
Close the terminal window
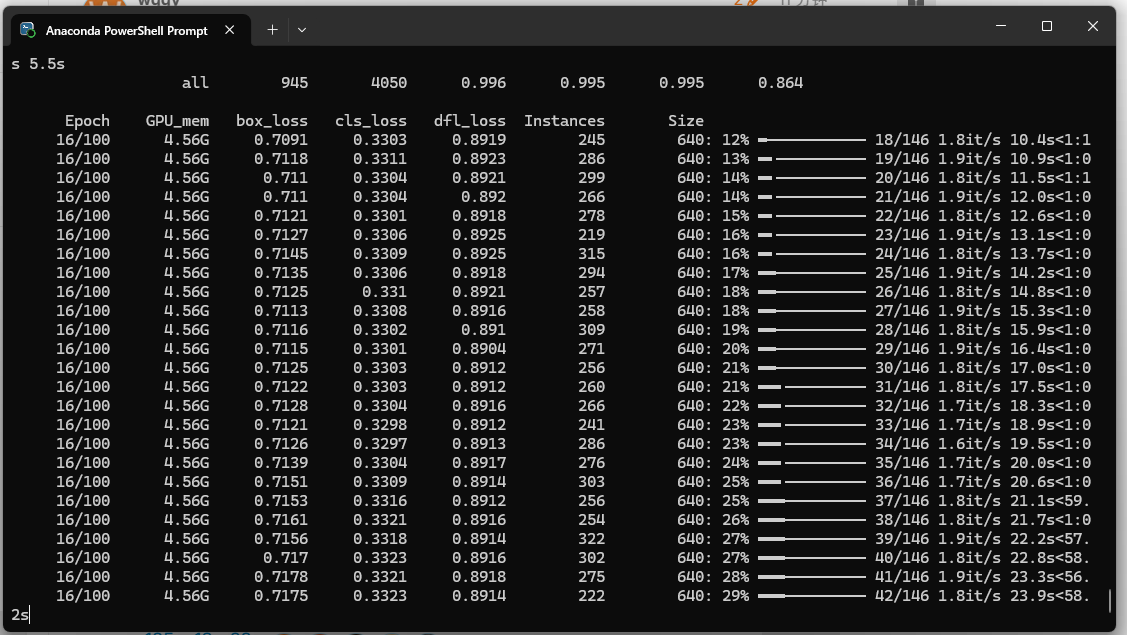[1092, 26]
